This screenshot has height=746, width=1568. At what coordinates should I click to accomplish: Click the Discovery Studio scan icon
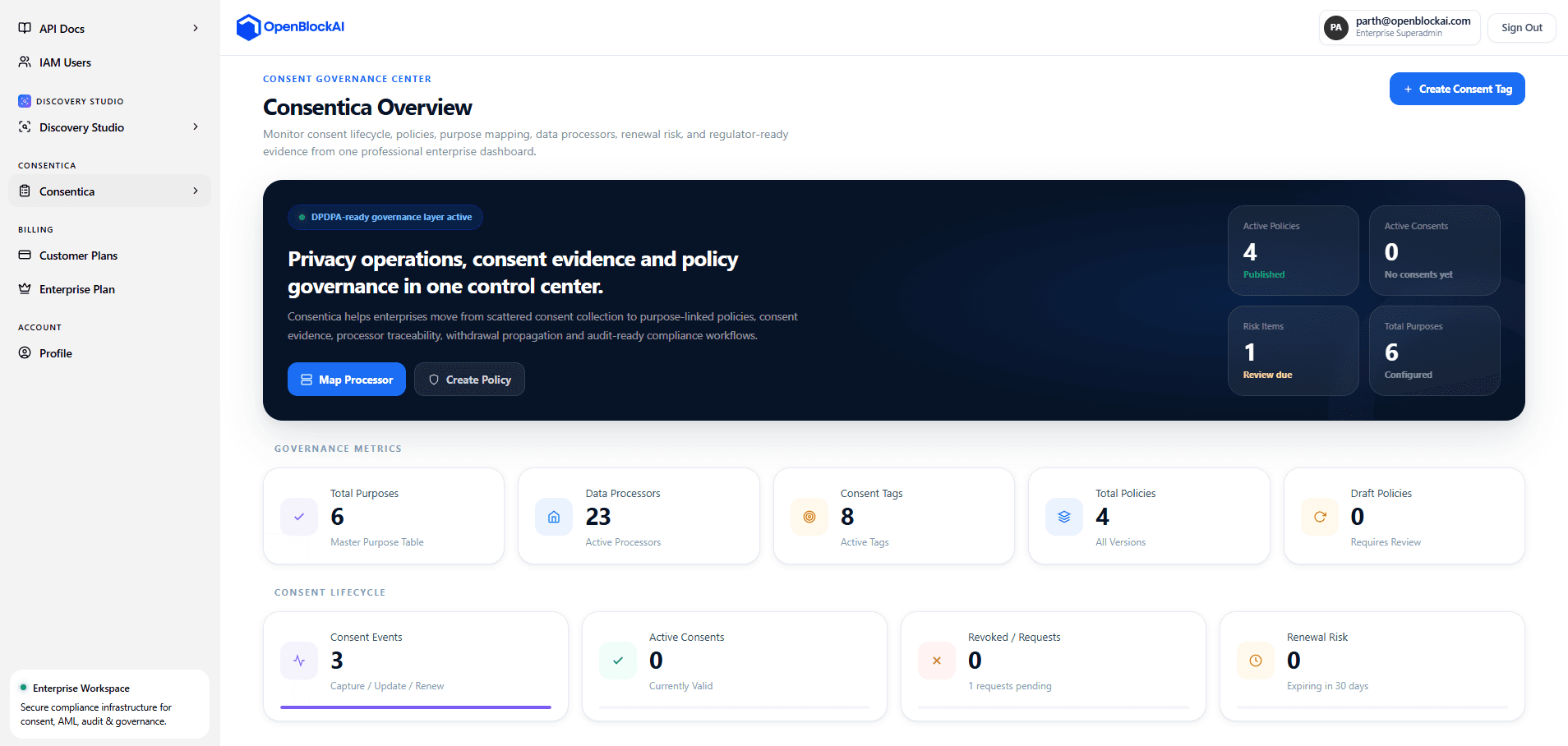(x=25, y=127)
